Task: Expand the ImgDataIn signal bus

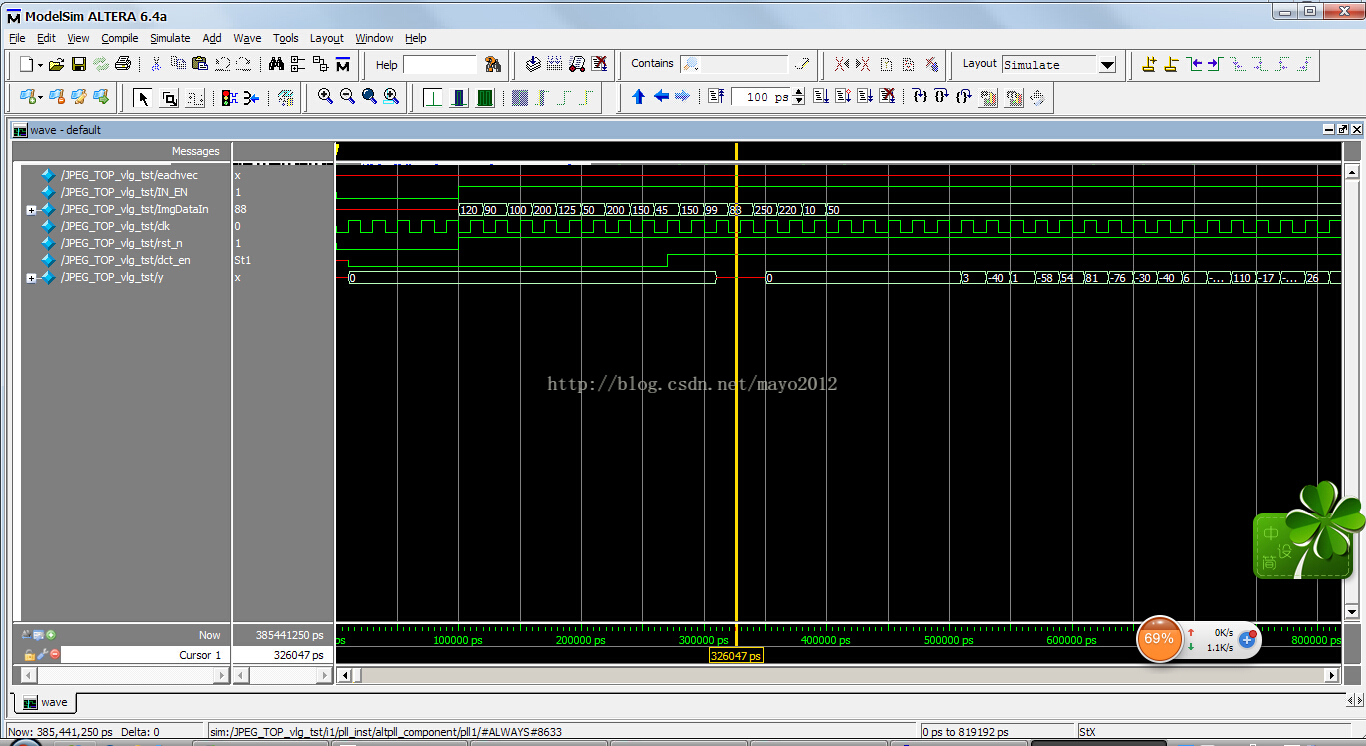Action: coord(31,210)
